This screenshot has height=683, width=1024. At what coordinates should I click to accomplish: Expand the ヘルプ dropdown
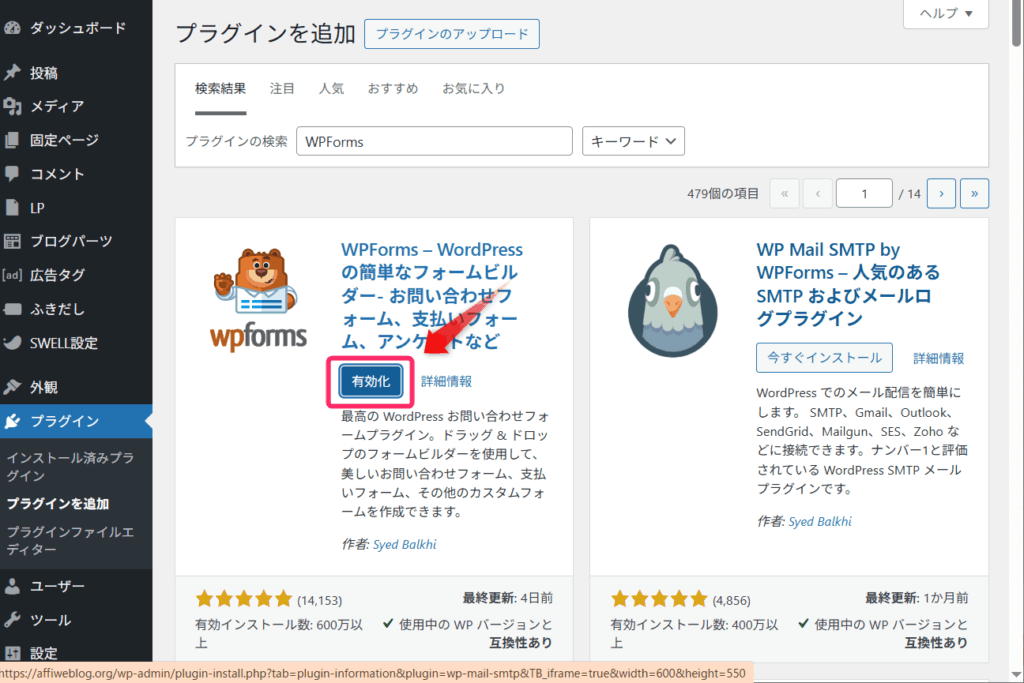pos(946,13)
